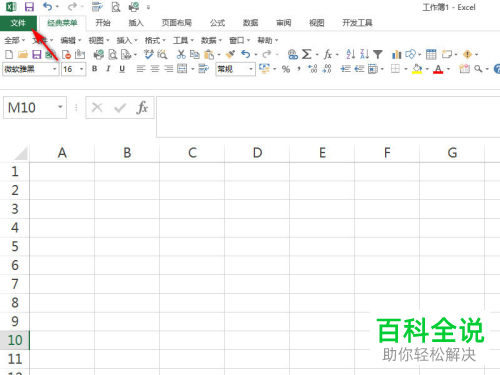This screenshot has height=375, width=500.
Task: Click Undo in the quick access toolbar
Action: [x=48, y=6]
